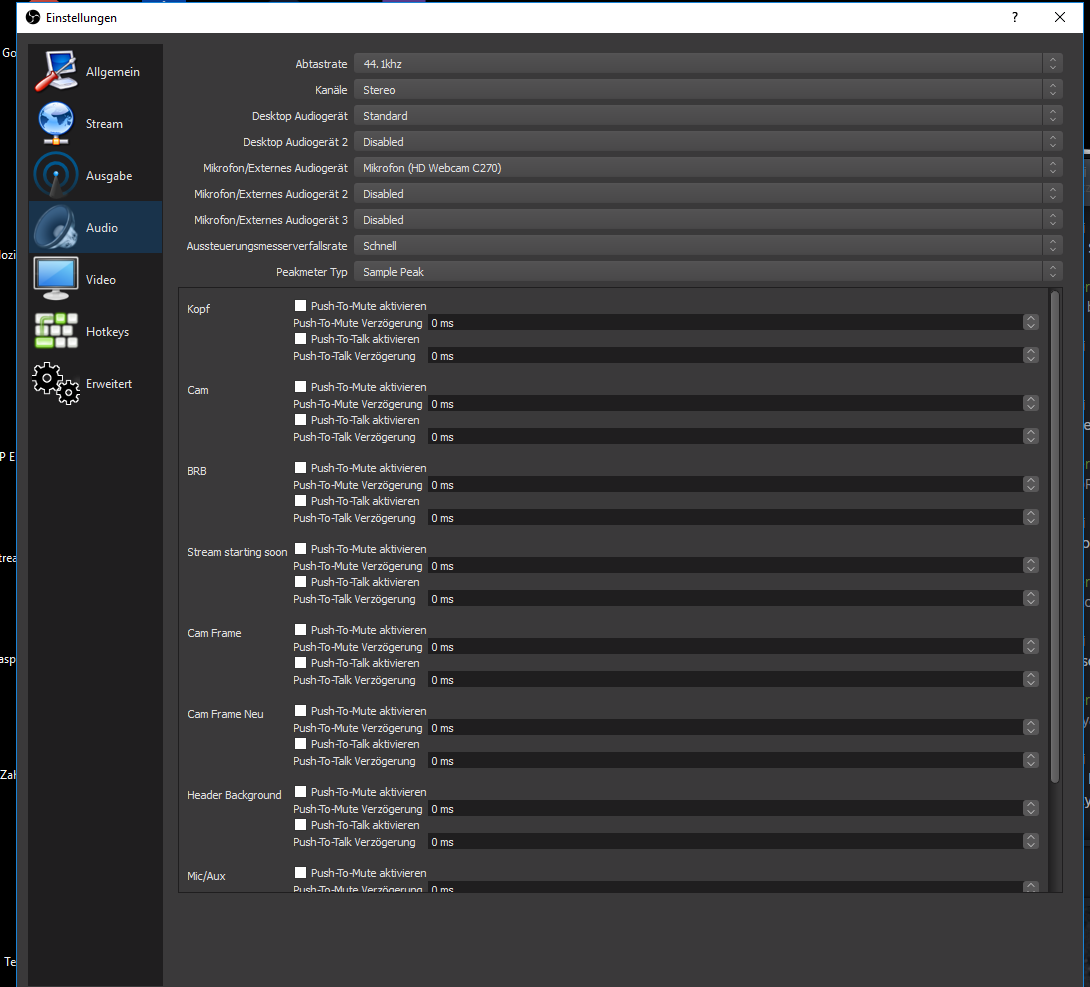This screenshot has height=987, width=1090.
Task: Enable Push-To-Mute for Header Background
Action: pos(300,791)
